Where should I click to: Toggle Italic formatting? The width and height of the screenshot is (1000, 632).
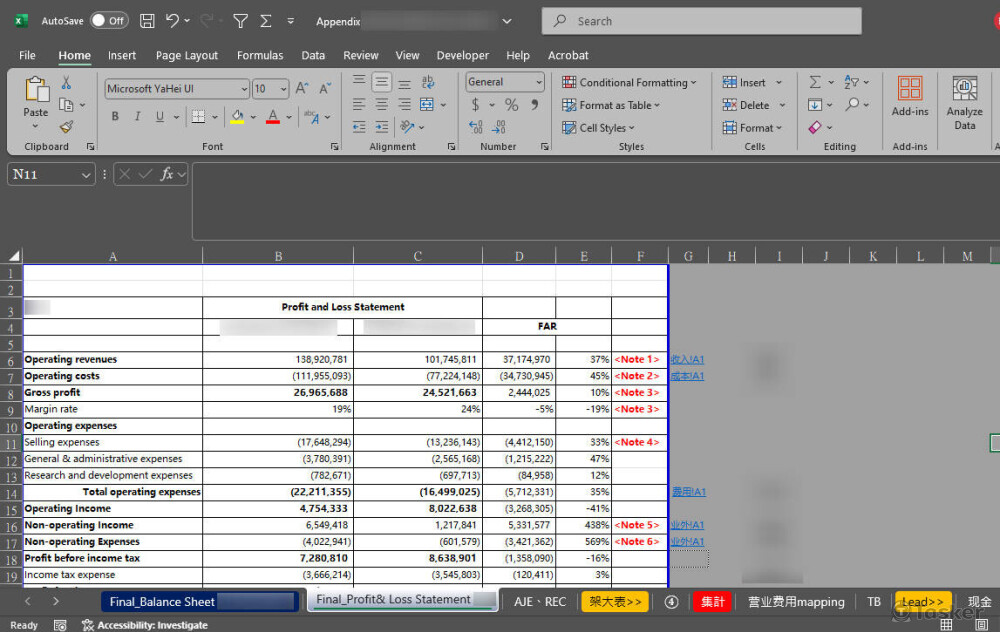[x=138, y=117]
